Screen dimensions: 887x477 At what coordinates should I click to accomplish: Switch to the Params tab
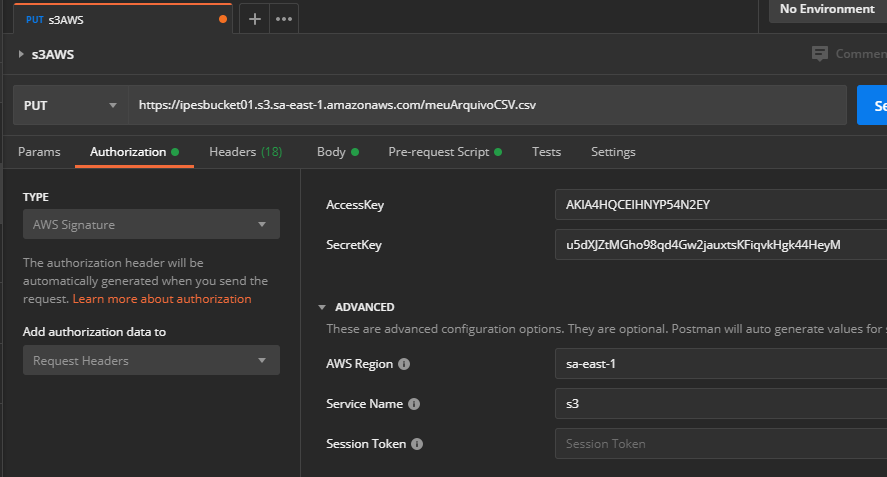point(39,152)
